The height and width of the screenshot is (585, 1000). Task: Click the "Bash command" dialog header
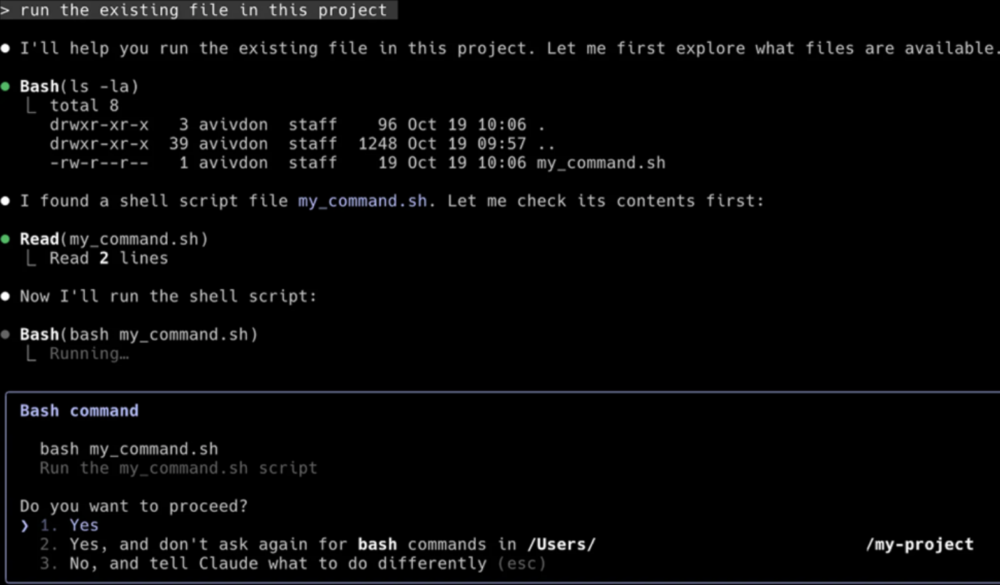click(79, 410)
